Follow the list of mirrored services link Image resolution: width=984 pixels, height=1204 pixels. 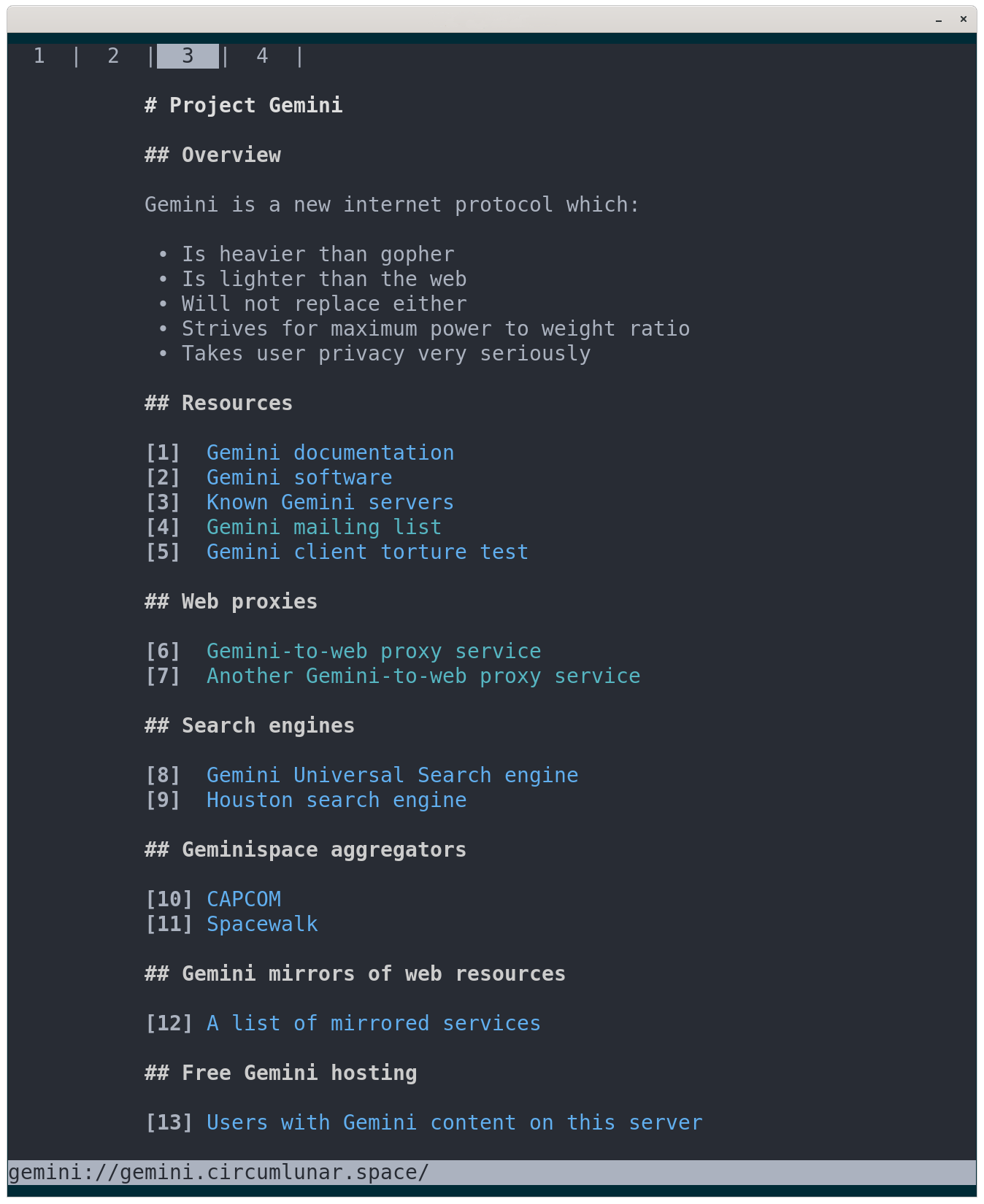coord(373,1023)
